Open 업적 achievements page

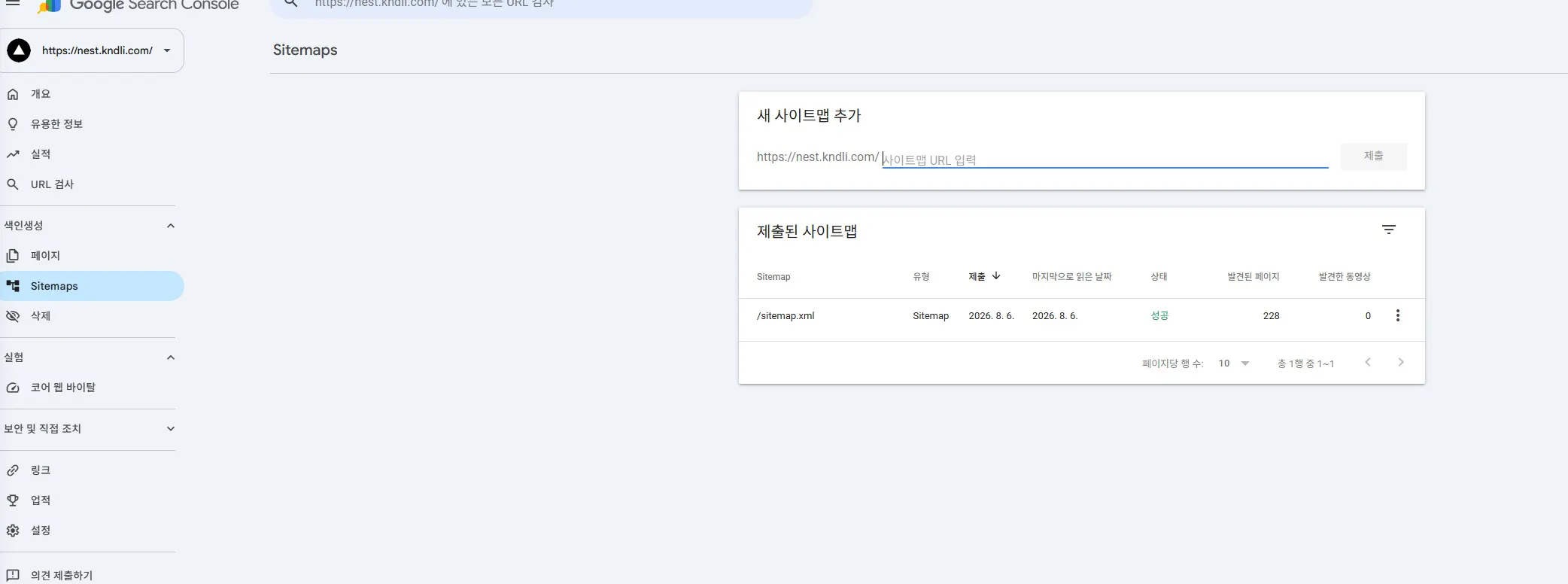tap(92, 500)
